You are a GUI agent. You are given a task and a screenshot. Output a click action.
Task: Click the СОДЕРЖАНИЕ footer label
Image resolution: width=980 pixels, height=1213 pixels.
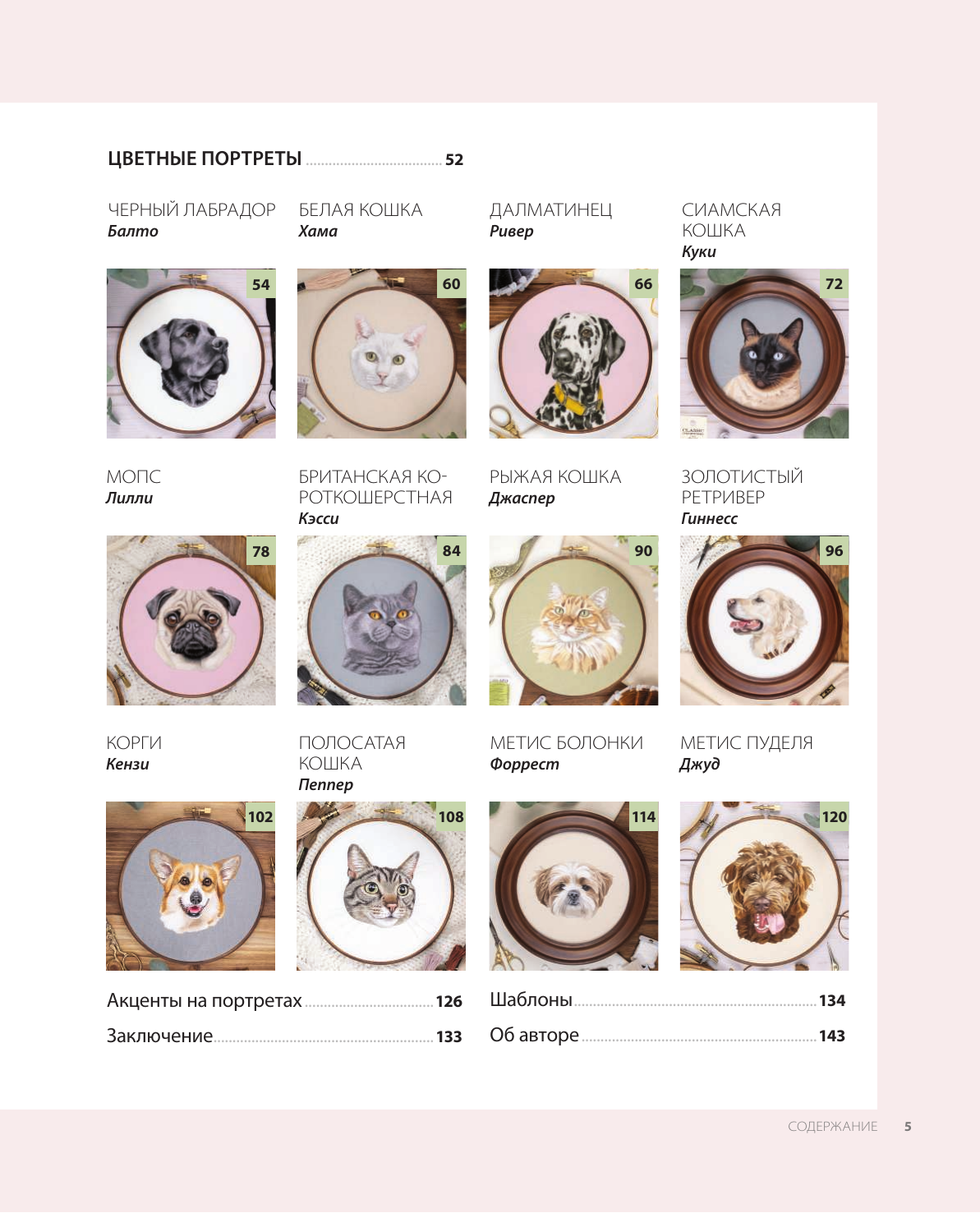(833, 1127)
